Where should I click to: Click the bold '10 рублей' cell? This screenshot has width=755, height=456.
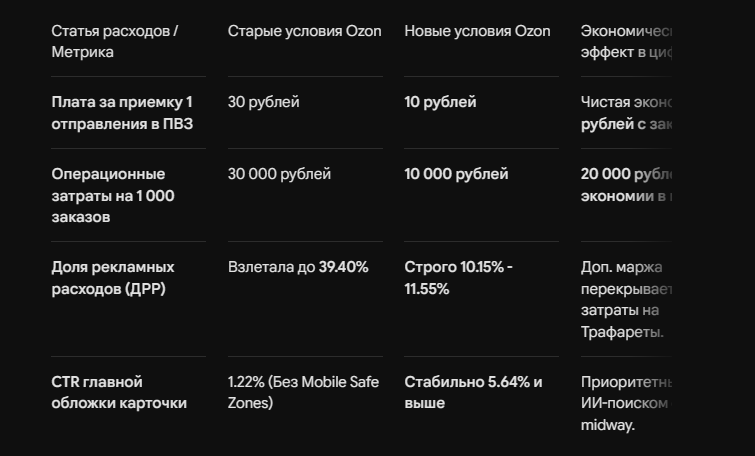point(440,102)
